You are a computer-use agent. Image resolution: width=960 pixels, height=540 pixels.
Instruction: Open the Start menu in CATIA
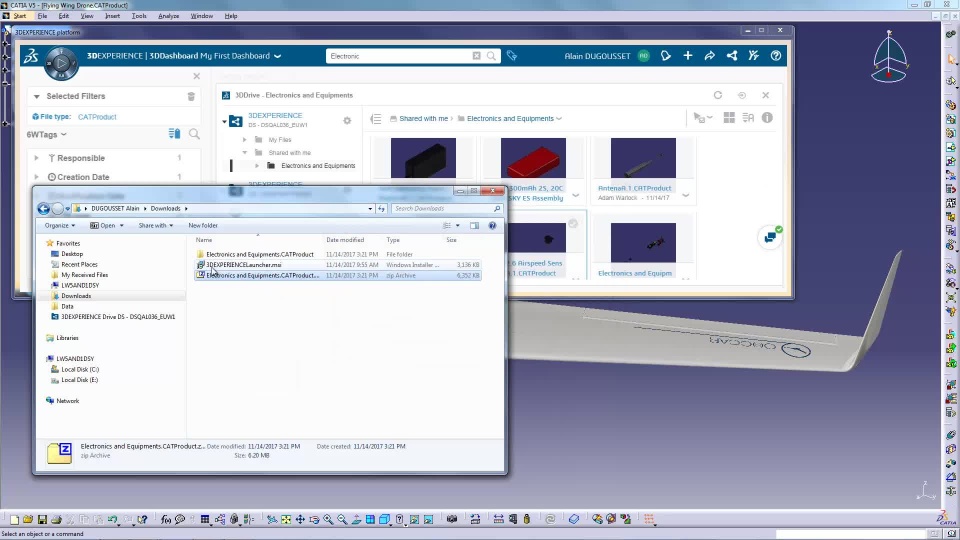(20, 16)
